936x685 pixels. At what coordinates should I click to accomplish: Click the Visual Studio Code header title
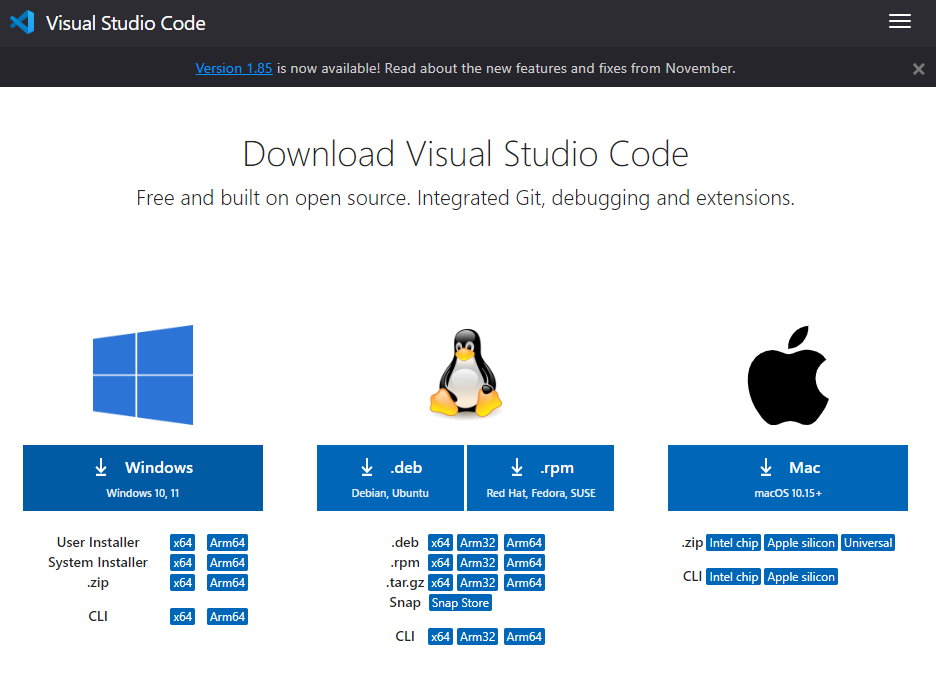tap(126, 23)
